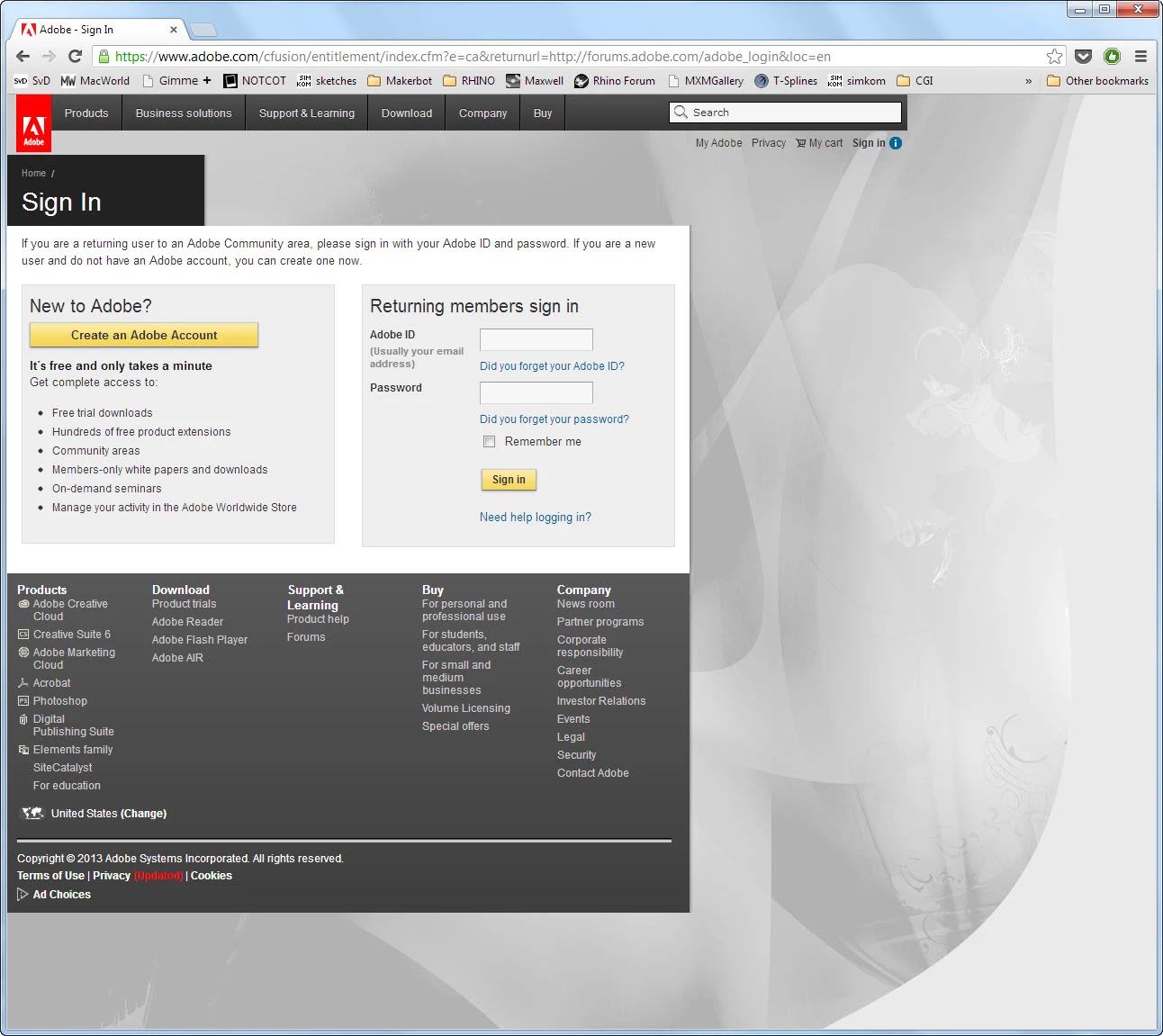The width and height of the screenshot is (1163, 1036).
Task: Click Cookies link in footer
Action: 212,876
